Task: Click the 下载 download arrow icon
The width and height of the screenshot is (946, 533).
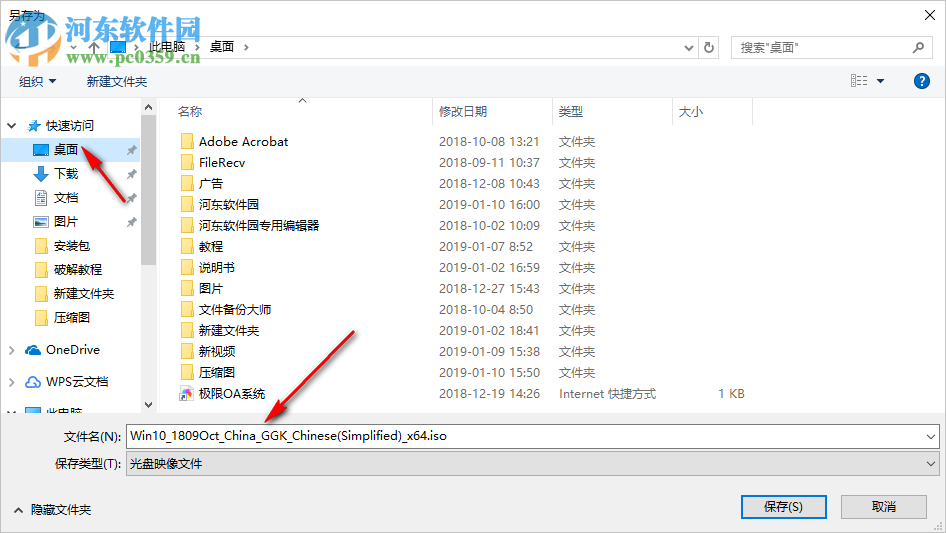Action: point(40,174)
